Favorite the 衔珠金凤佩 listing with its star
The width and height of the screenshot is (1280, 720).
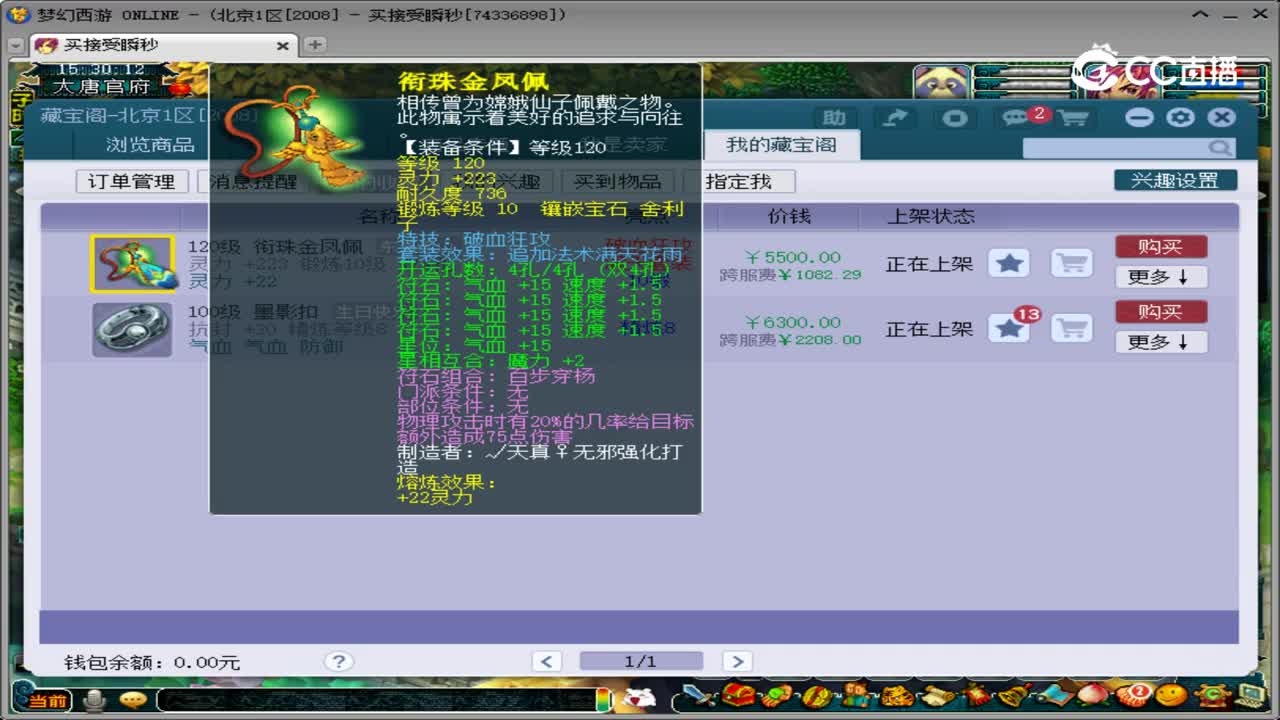coord(1009,263)
